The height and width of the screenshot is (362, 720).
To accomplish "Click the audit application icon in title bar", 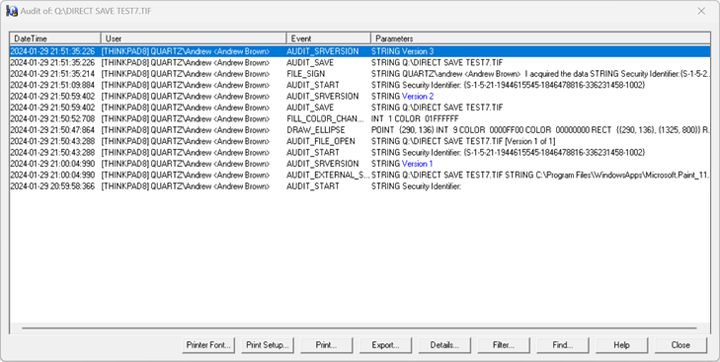I will tap(11, 11).
